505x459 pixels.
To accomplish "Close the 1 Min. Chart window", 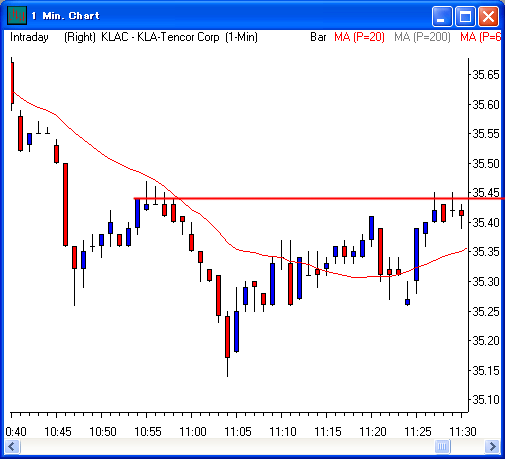I will (x=488, y=16).
